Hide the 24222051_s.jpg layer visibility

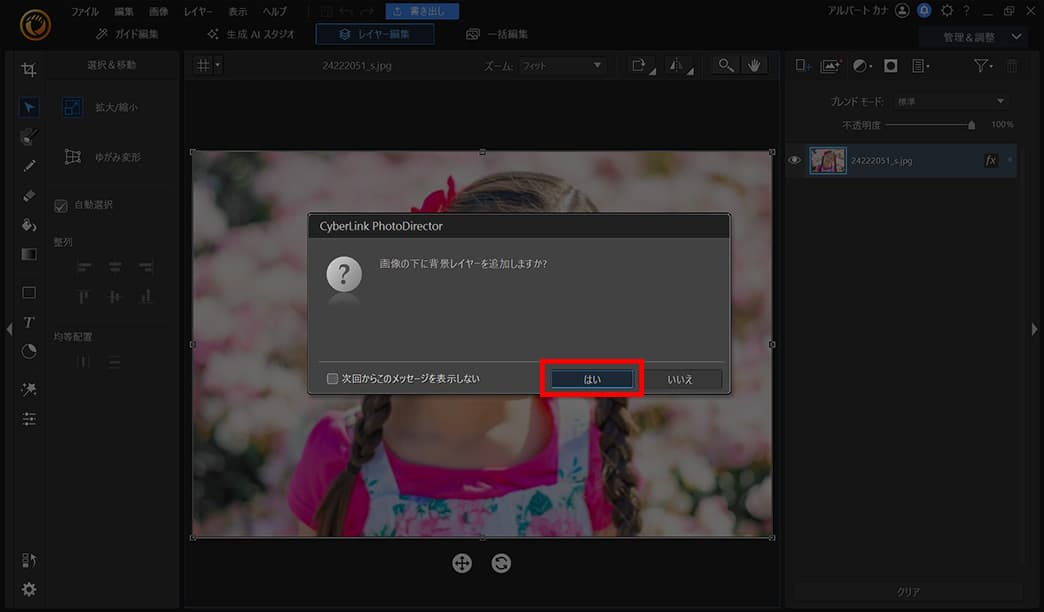[794, 160]
